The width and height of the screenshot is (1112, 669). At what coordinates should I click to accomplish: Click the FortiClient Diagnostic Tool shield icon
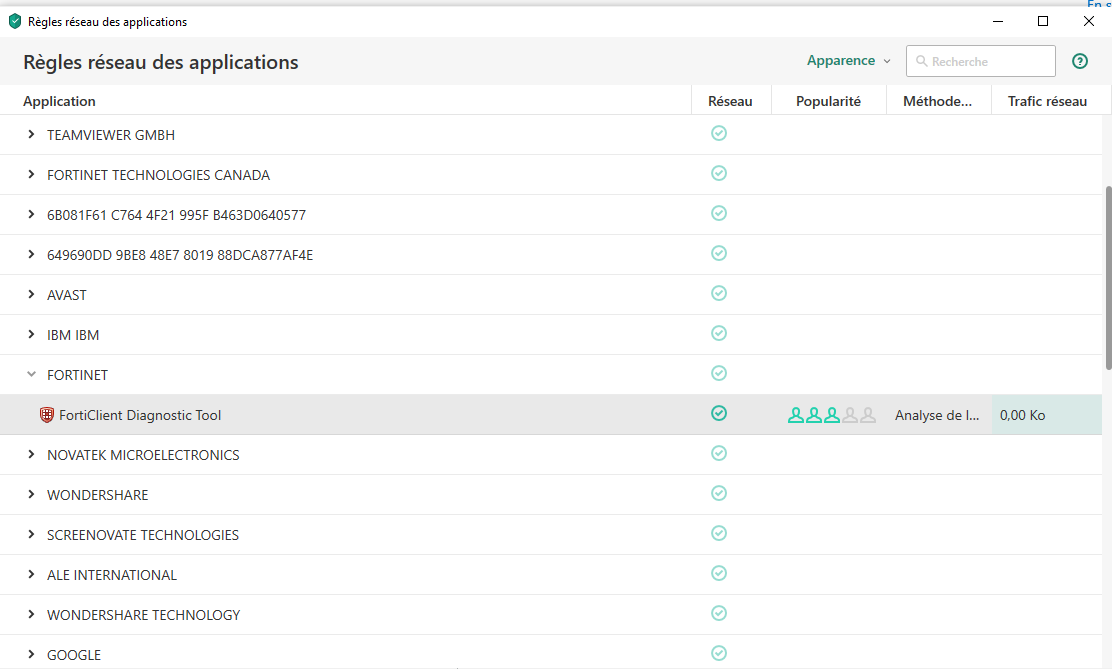tap(47, 415)
